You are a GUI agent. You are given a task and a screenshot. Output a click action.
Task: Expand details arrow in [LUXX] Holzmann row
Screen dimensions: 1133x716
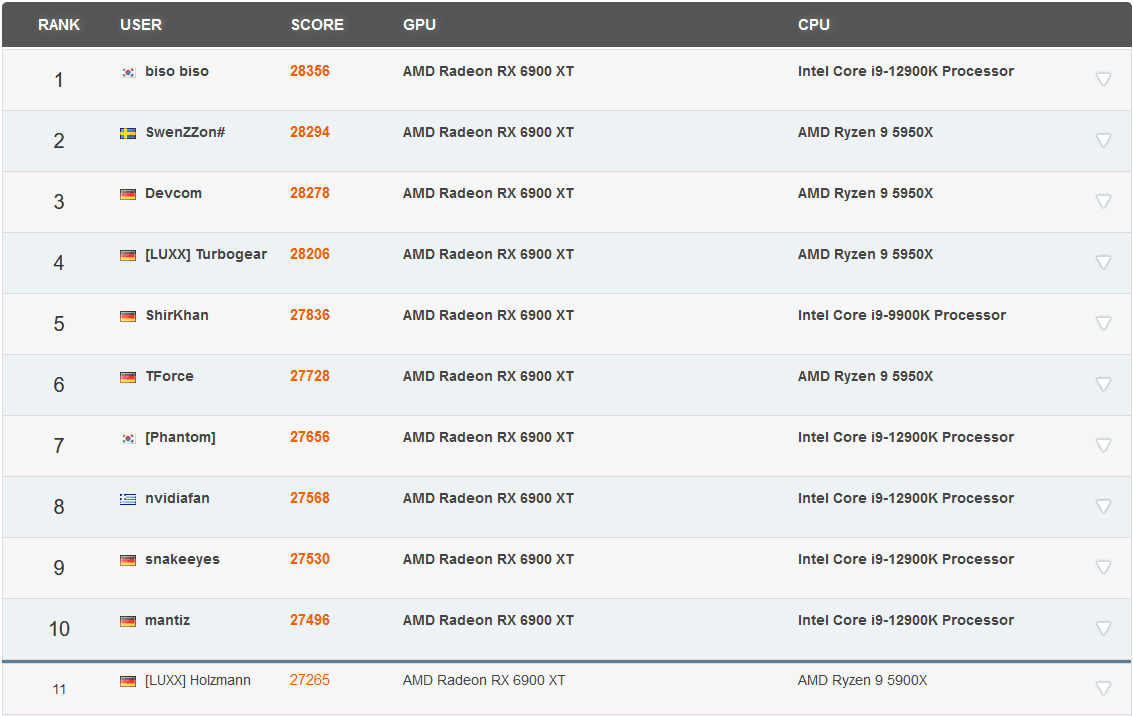[x=1103, y=689]
